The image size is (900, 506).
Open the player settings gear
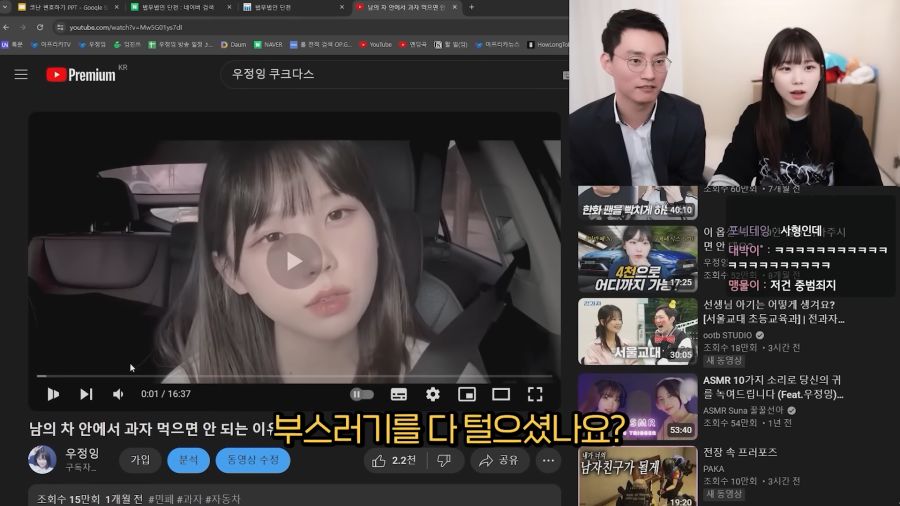point(433,394)
